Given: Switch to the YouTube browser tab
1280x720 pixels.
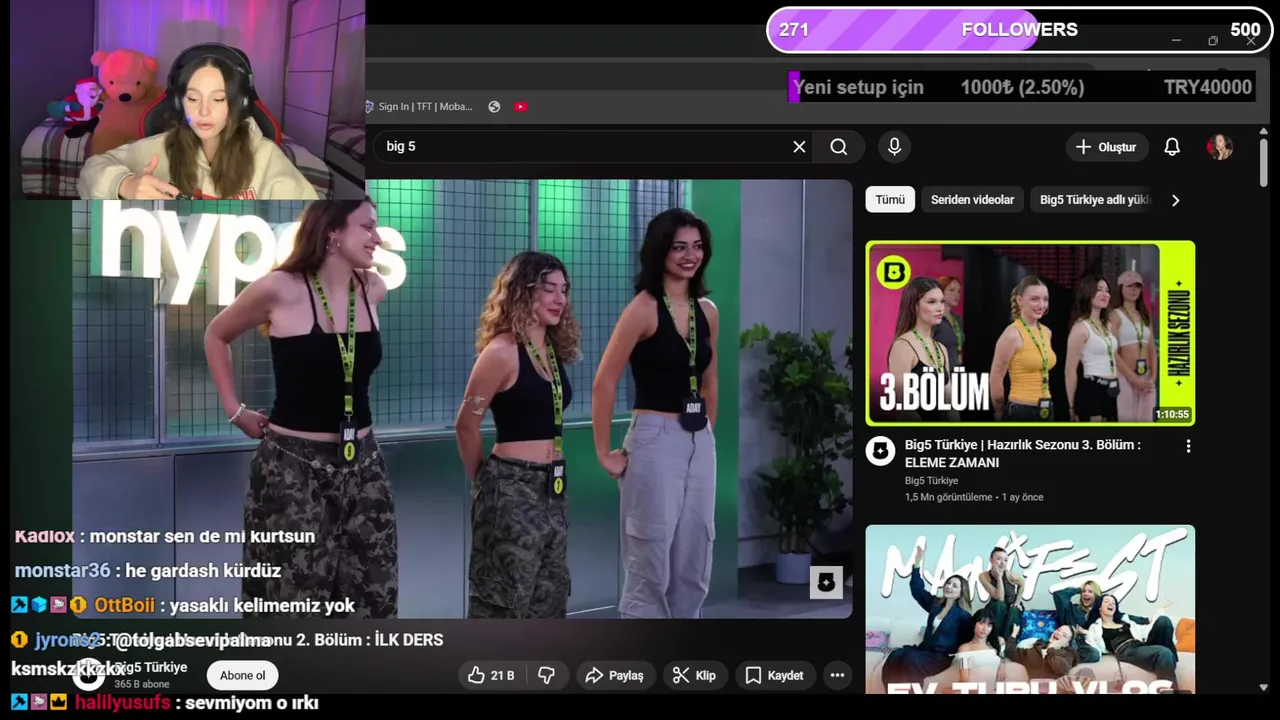Looking at the screenshot, I should point(521,107).
